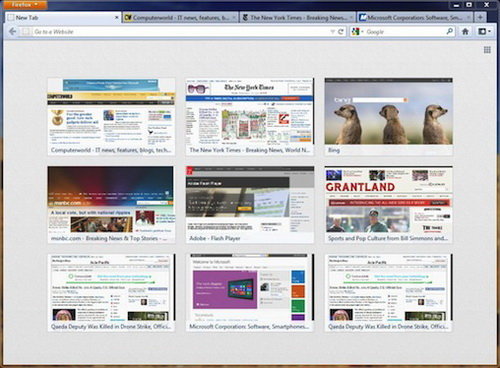Click the Computerworld tab favicon
500x368 pixels.
click(128, 17)
